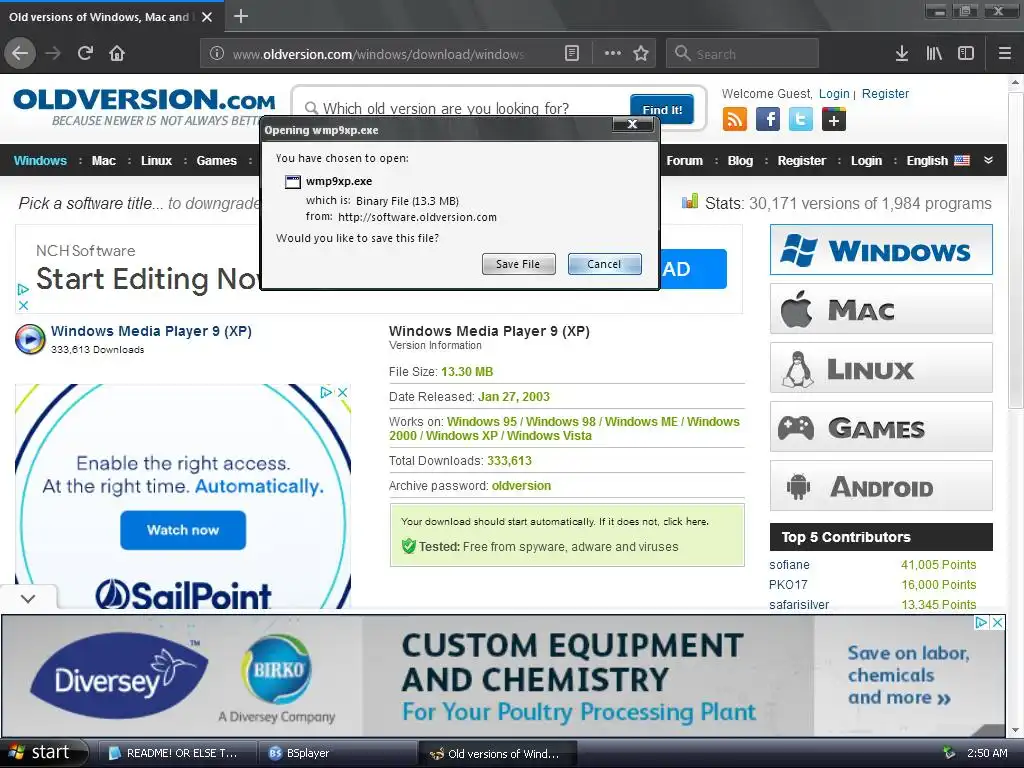Close the SailPoint ad with X icon
The image size is (1024, 768).
pos(342,392)
